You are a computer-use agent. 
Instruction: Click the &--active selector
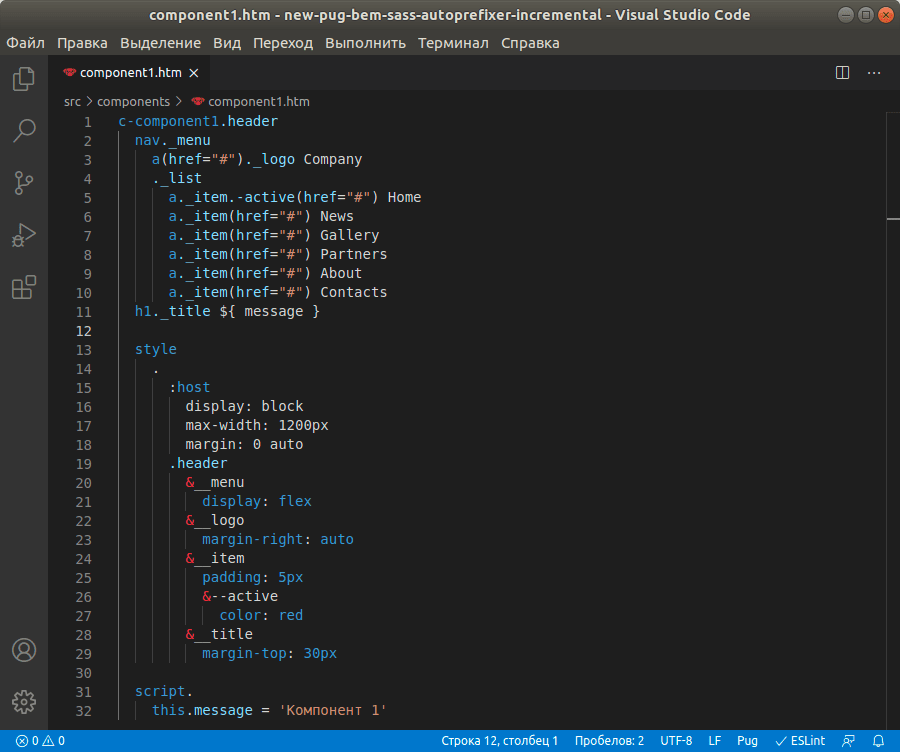coord(240,596)
